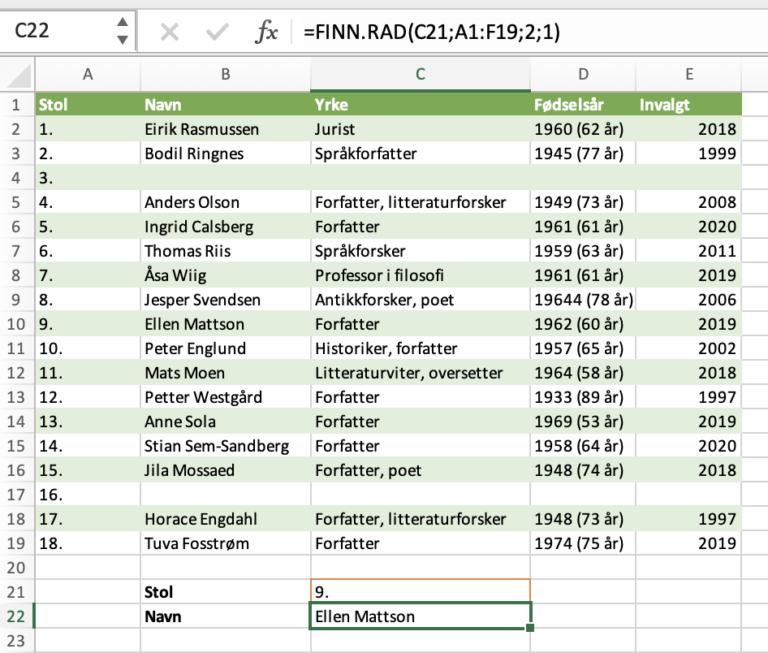Select column C header
Screen dimensions: 768x653
coord(420,74)
